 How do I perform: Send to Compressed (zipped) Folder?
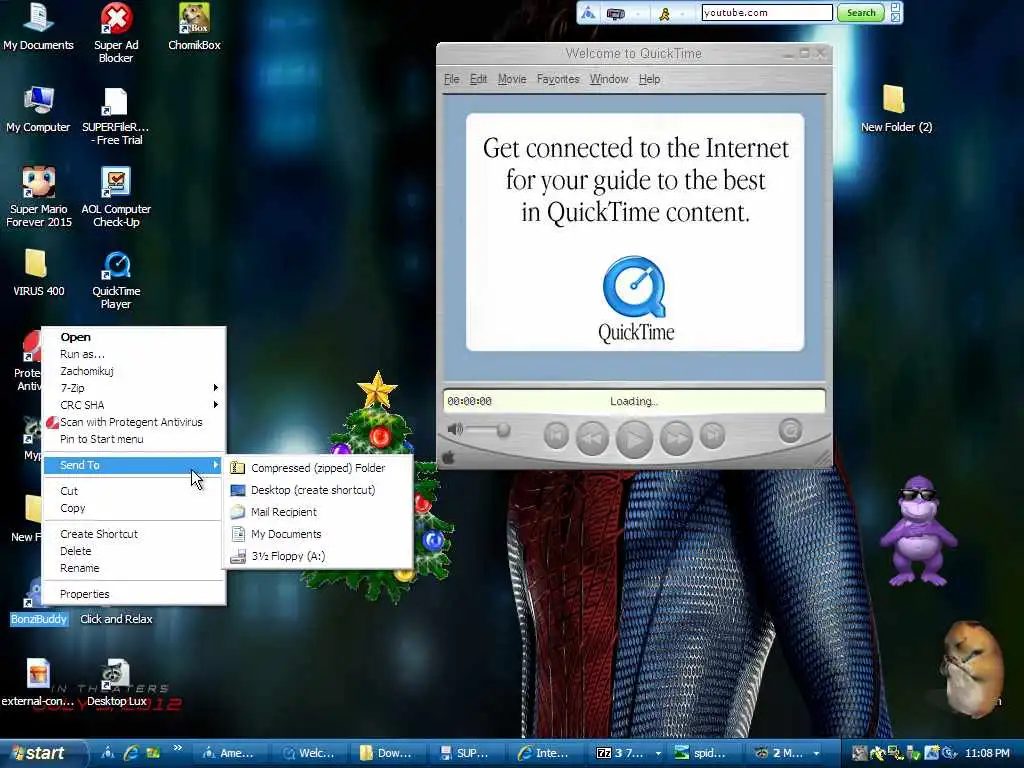coord(318,468)
